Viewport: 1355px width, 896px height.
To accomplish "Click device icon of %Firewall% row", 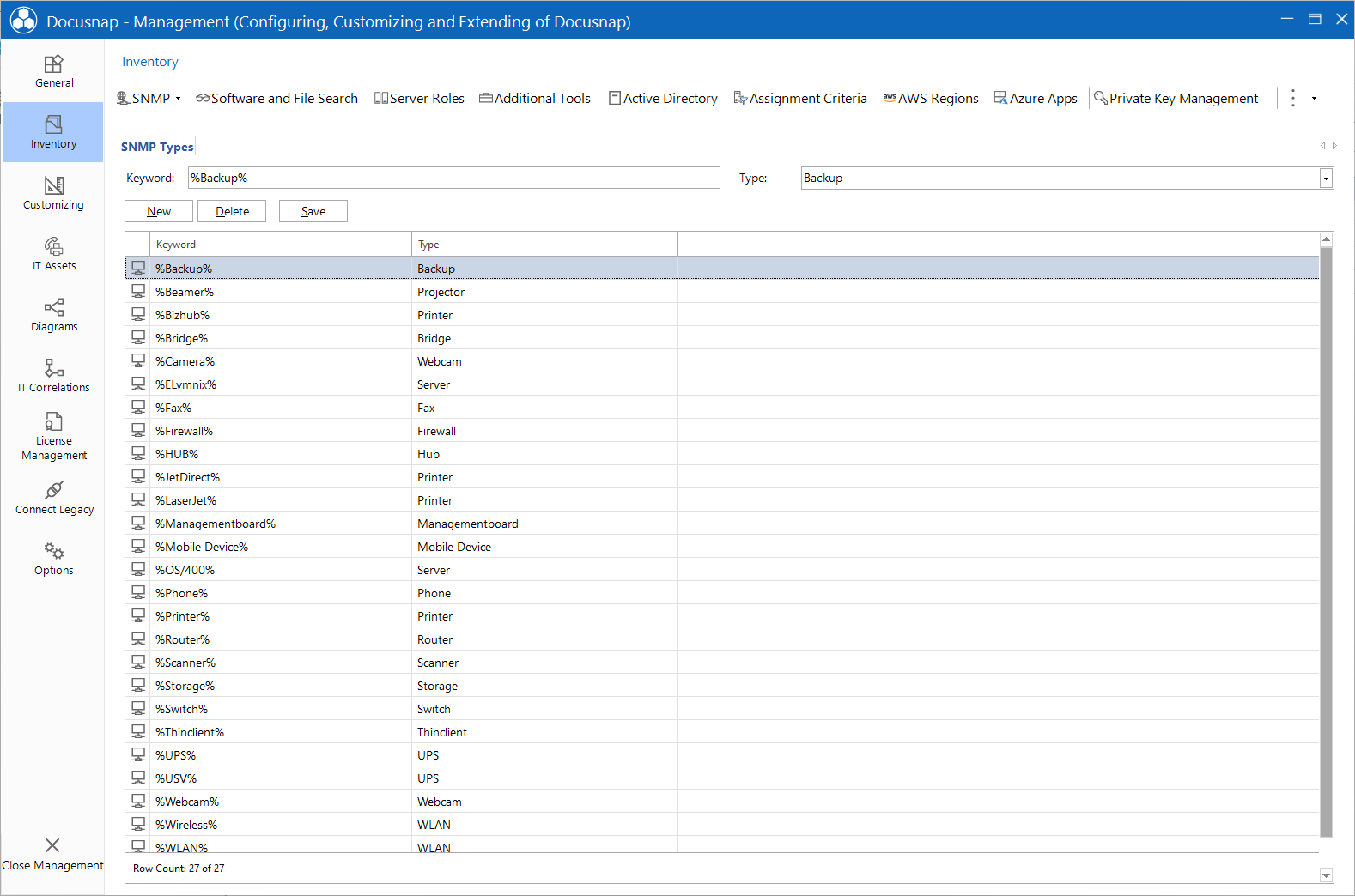I will tap(138, 431).
